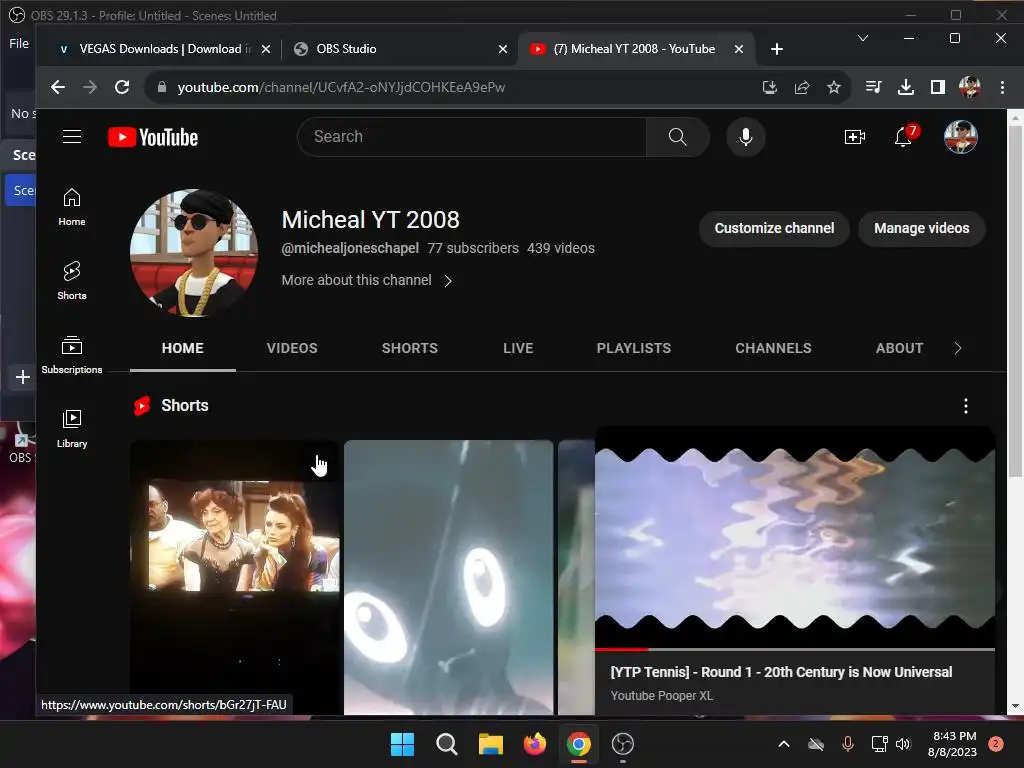The height and width of the screenshot is (768, 1024).
Task: Open File Explorer from the taskbar
Action: click(x=490, y=744)
